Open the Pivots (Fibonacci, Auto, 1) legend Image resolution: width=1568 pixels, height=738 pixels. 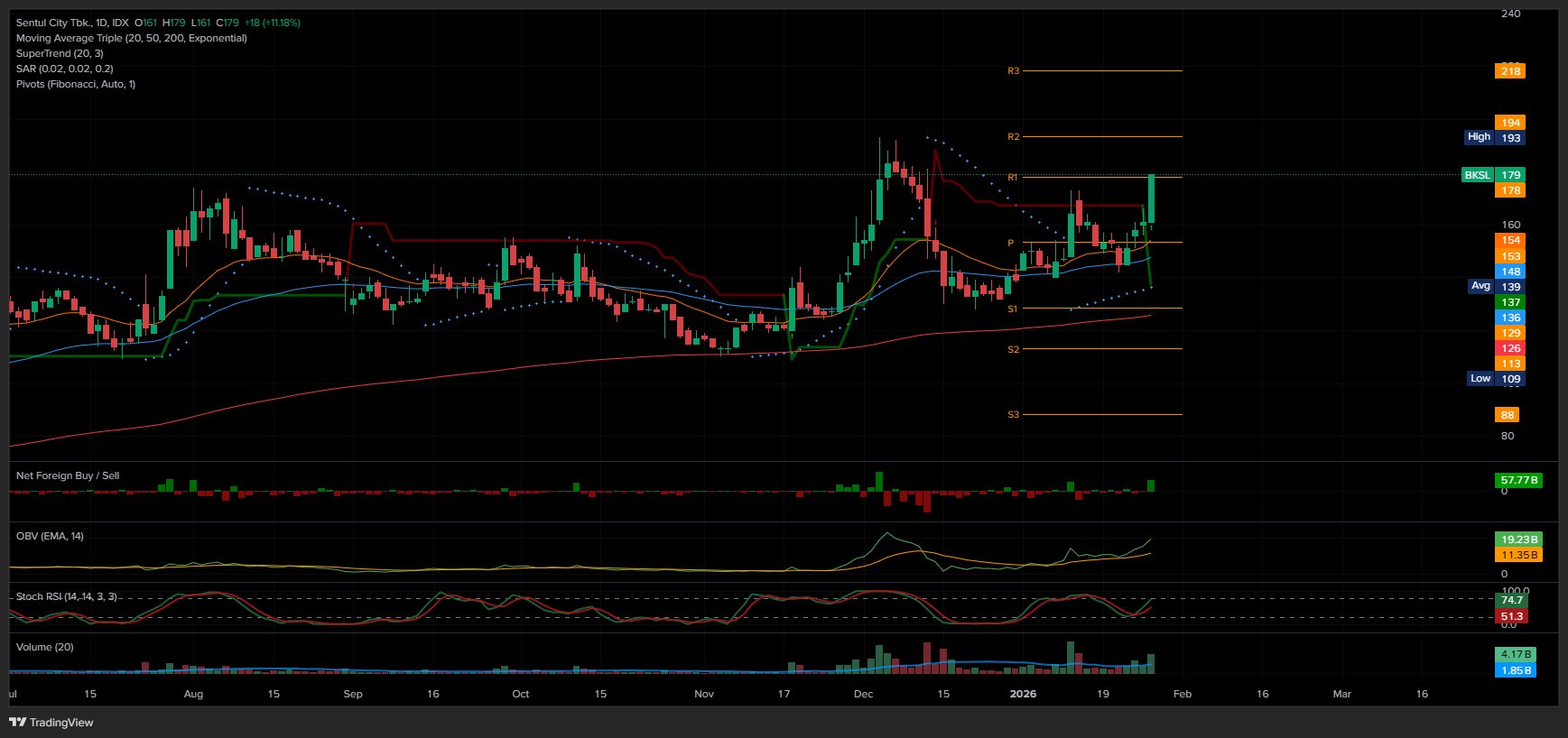coord(75,84)
